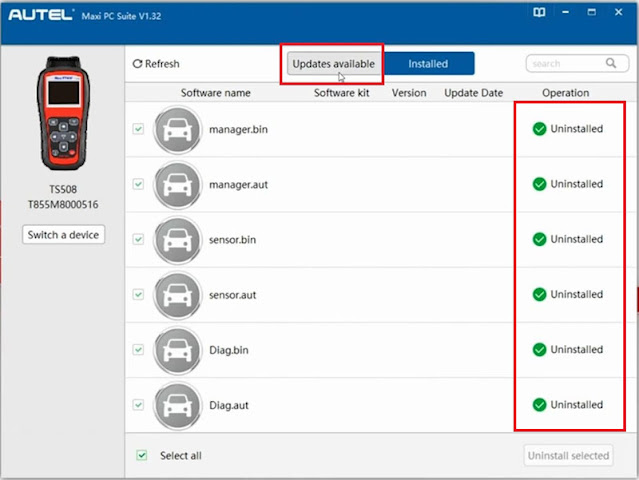
Task: Click the car icon for manager.aut
Action: click(177, 185)
